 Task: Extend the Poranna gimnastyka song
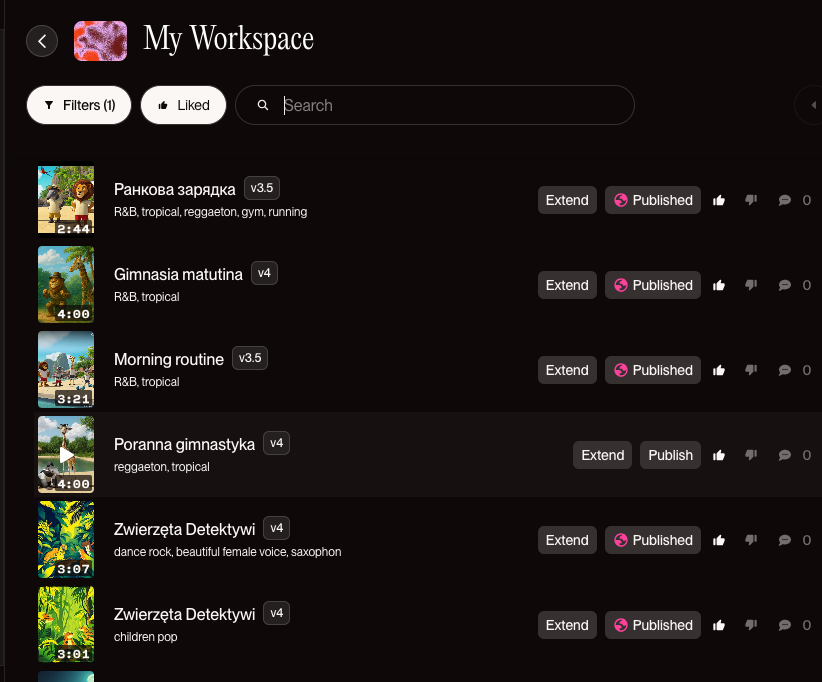click(x=602, y=455)
